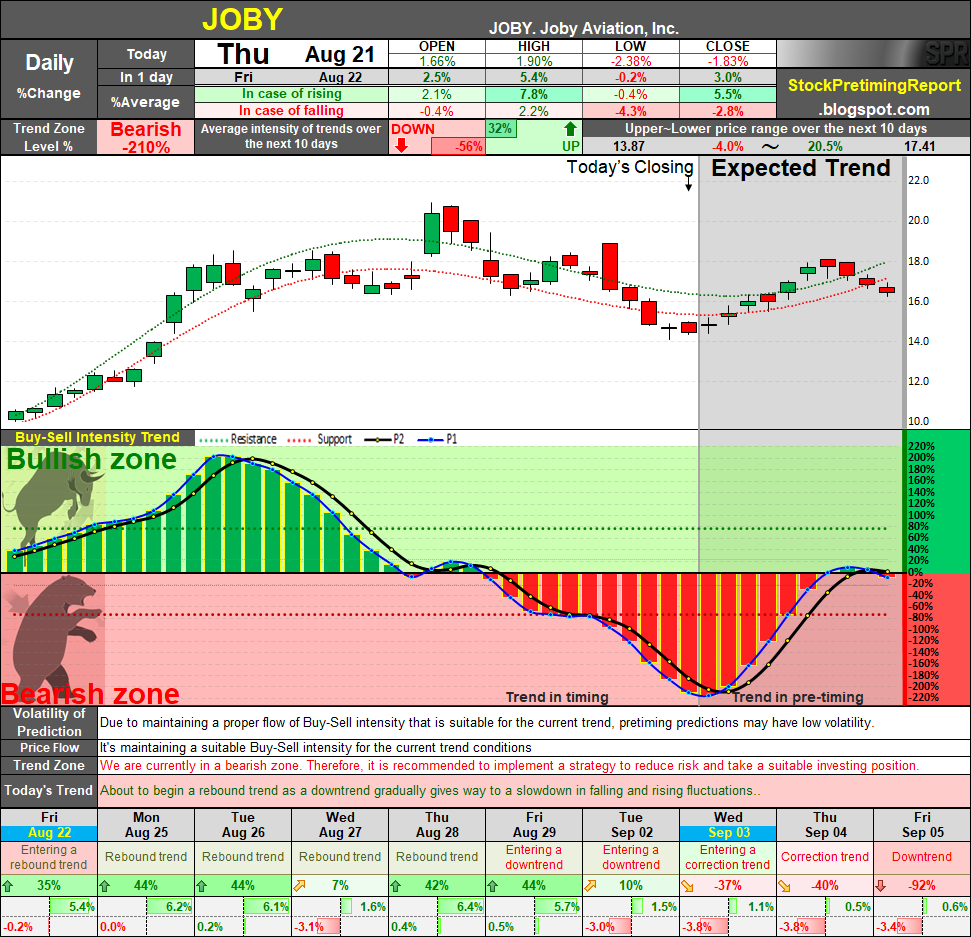Click the red down arrow beside -92%
The image size is (971, 937).
tap(881, 886)
